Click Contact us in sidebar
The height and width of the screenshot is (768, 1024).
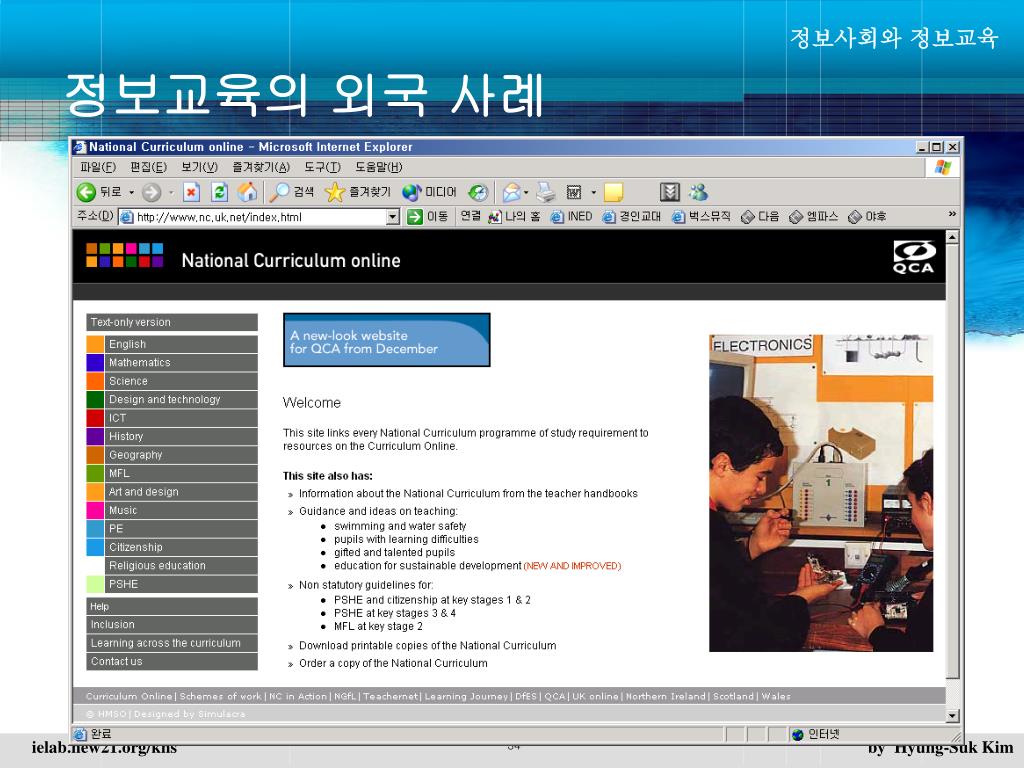point(172,661)
